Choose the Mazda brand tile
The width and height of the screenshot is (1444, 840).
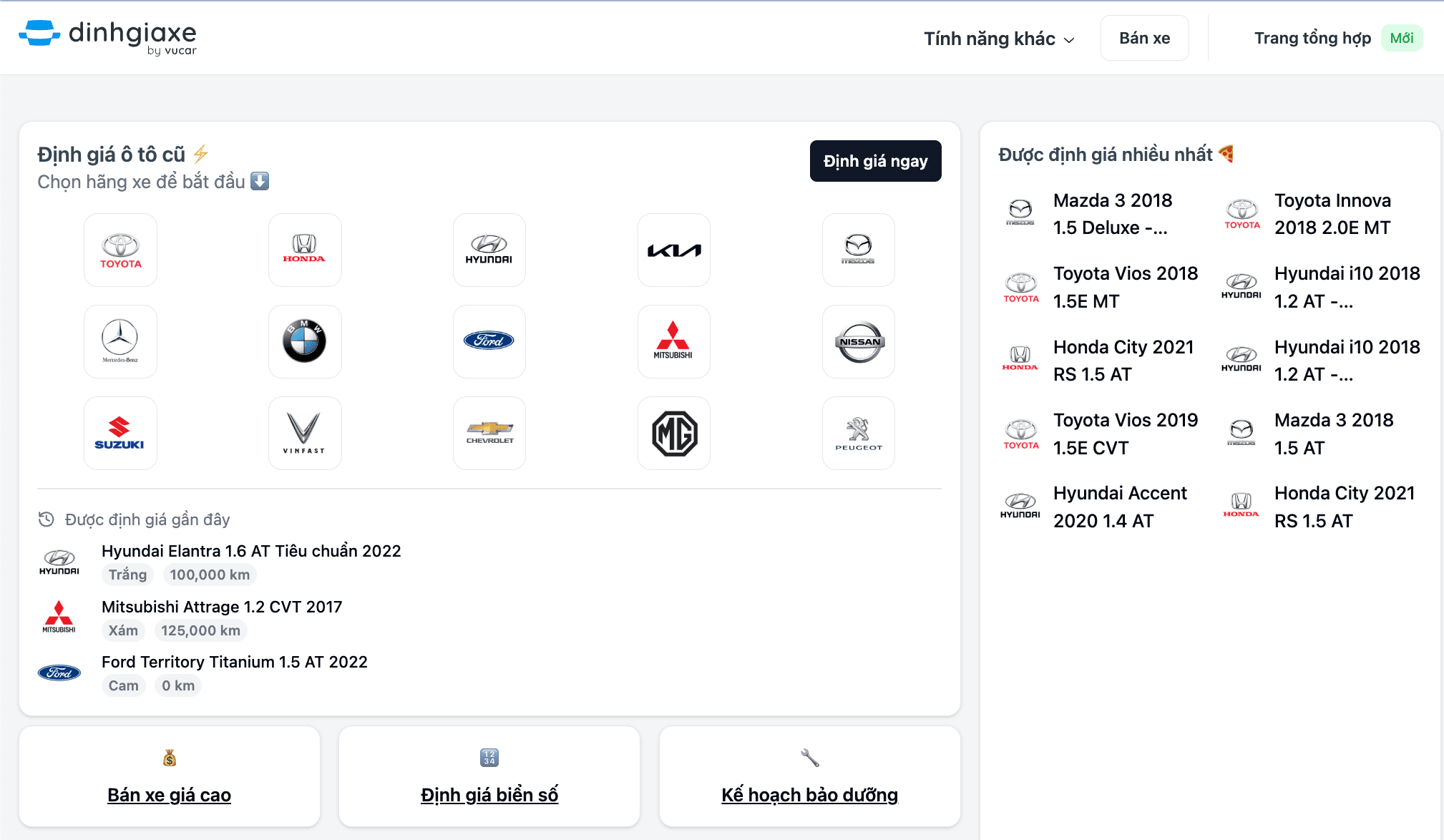(x=859, y=250)
